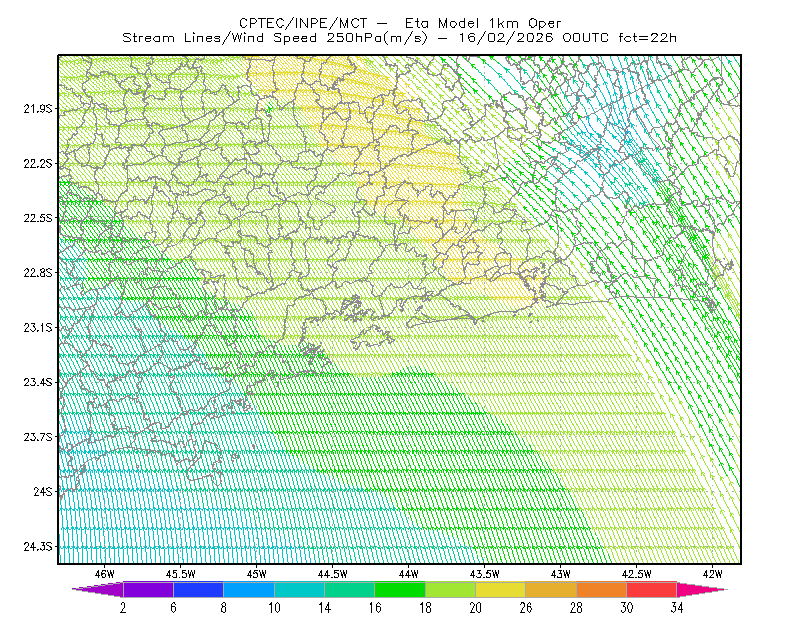Image resolution: width=800 pixels, height=618 pixels.
Task: Click the 44W longitude axis label
Action: 409,574
